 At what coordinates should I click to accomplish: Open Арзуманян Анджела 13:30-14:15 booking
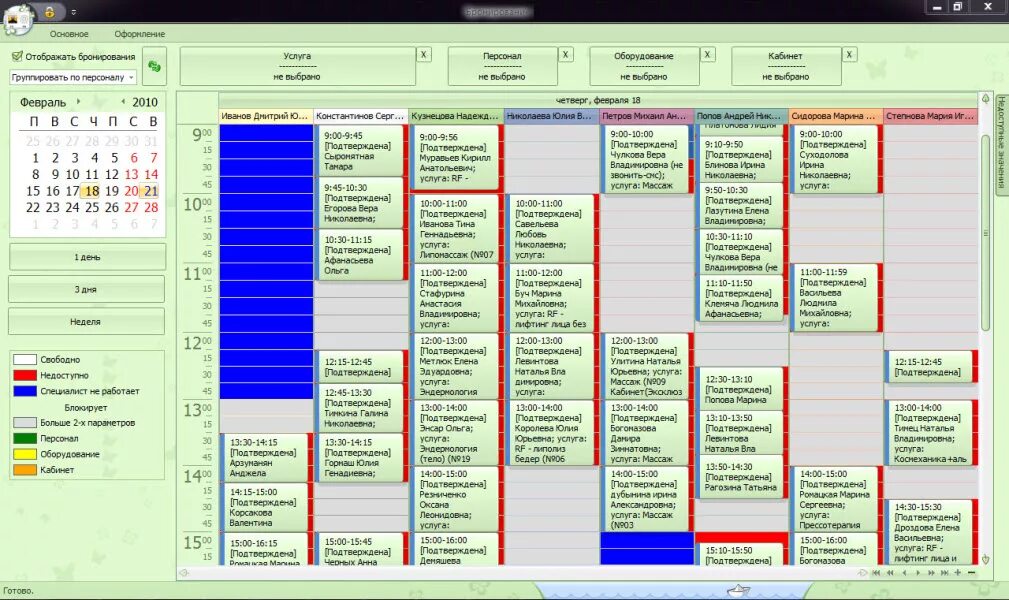(266, 458)
